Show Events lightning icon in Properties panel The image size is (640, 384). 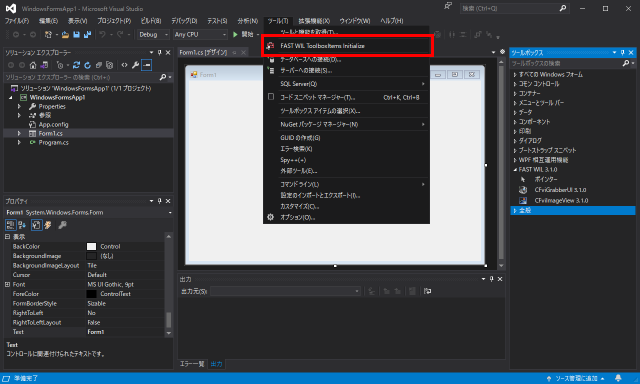[x=48, y=225]
